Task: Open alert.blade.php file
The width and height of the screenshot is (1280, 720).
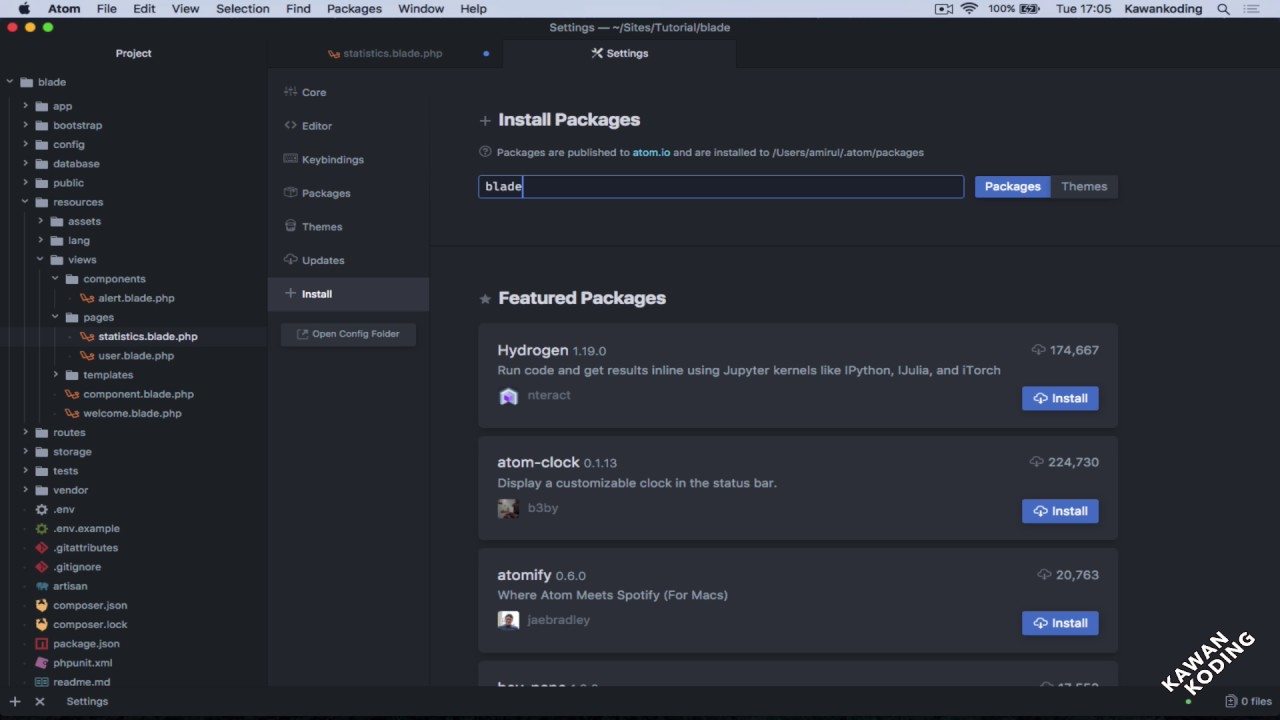Action: (136, 298)
